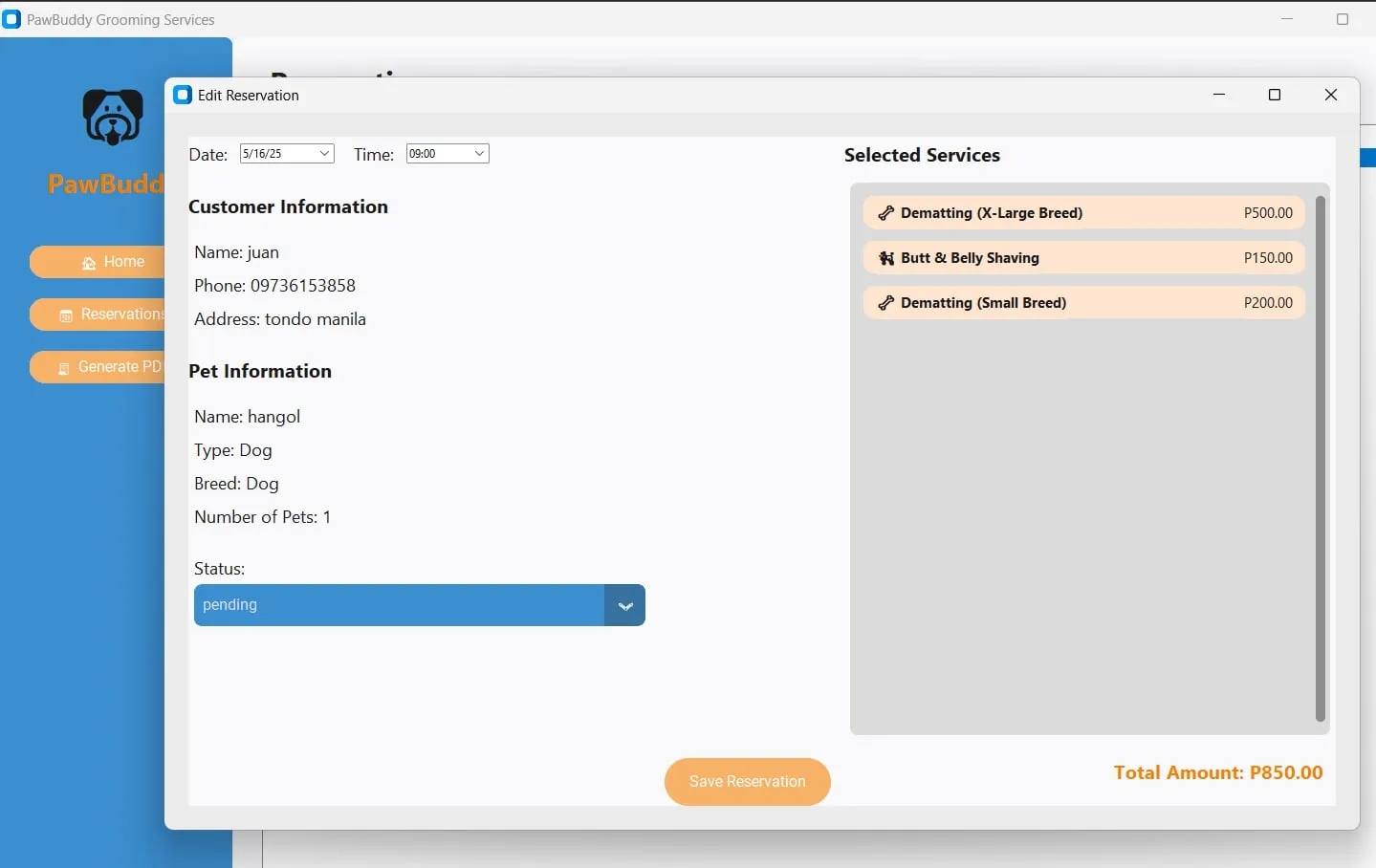
Task: Click the customer Name: juan text
Action: (237, 252)
